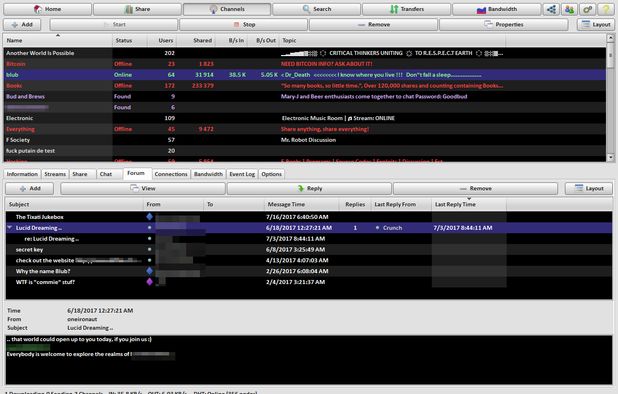Open the channel list Layout button

tap(596, 24)
